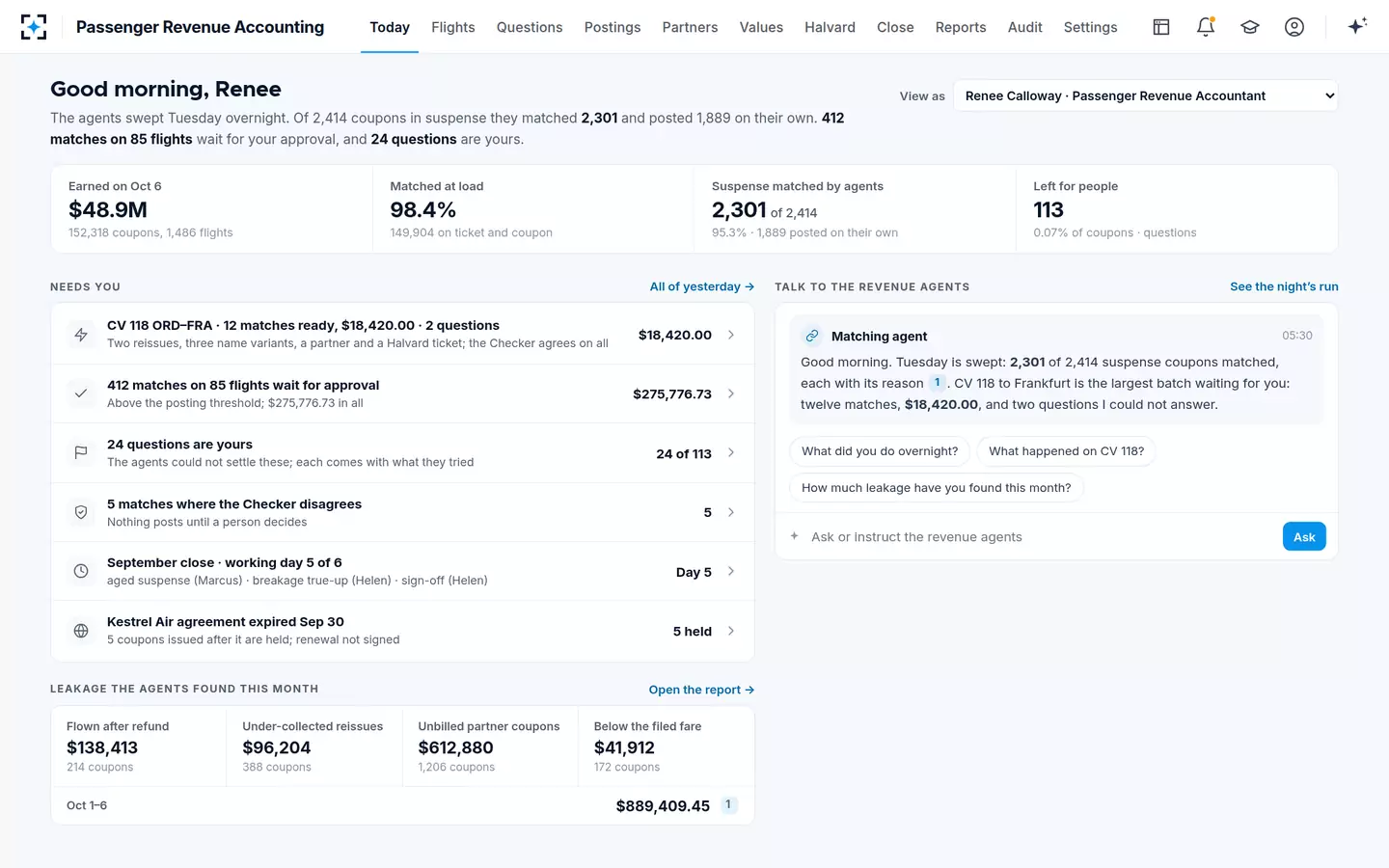Open the AI sparkle assistant icon
The width and height of the screenshot is (1389, 868).
tap(1357, 26)
